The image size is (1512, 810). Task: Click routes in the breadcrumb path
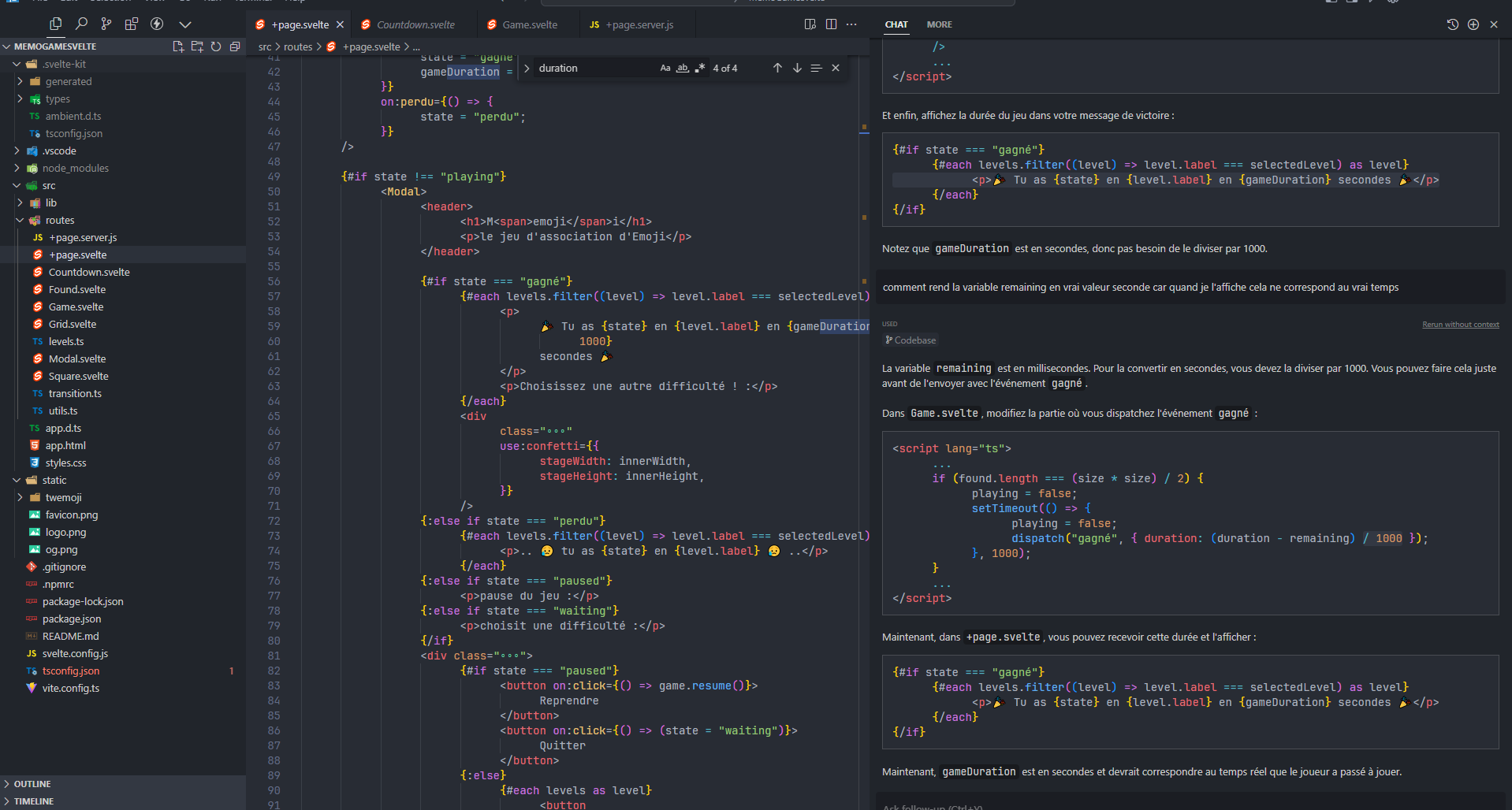click(298, 46)
